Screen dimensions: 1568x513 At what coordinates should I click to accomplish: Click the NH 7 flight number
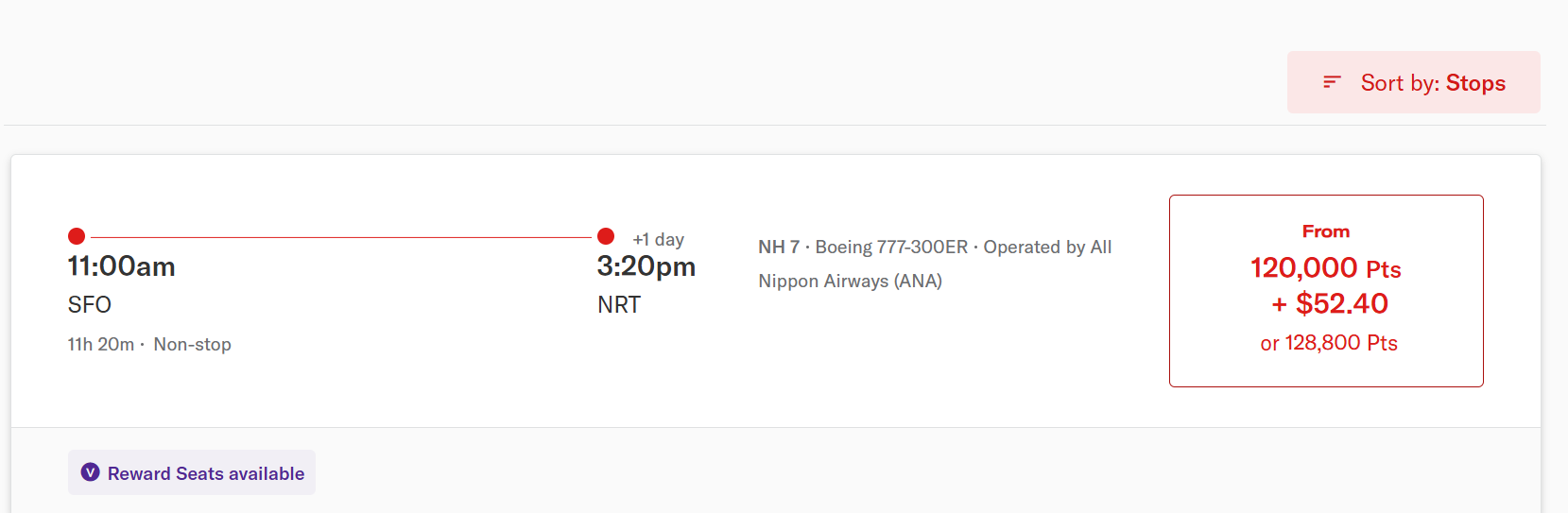(x=779, y=247)
